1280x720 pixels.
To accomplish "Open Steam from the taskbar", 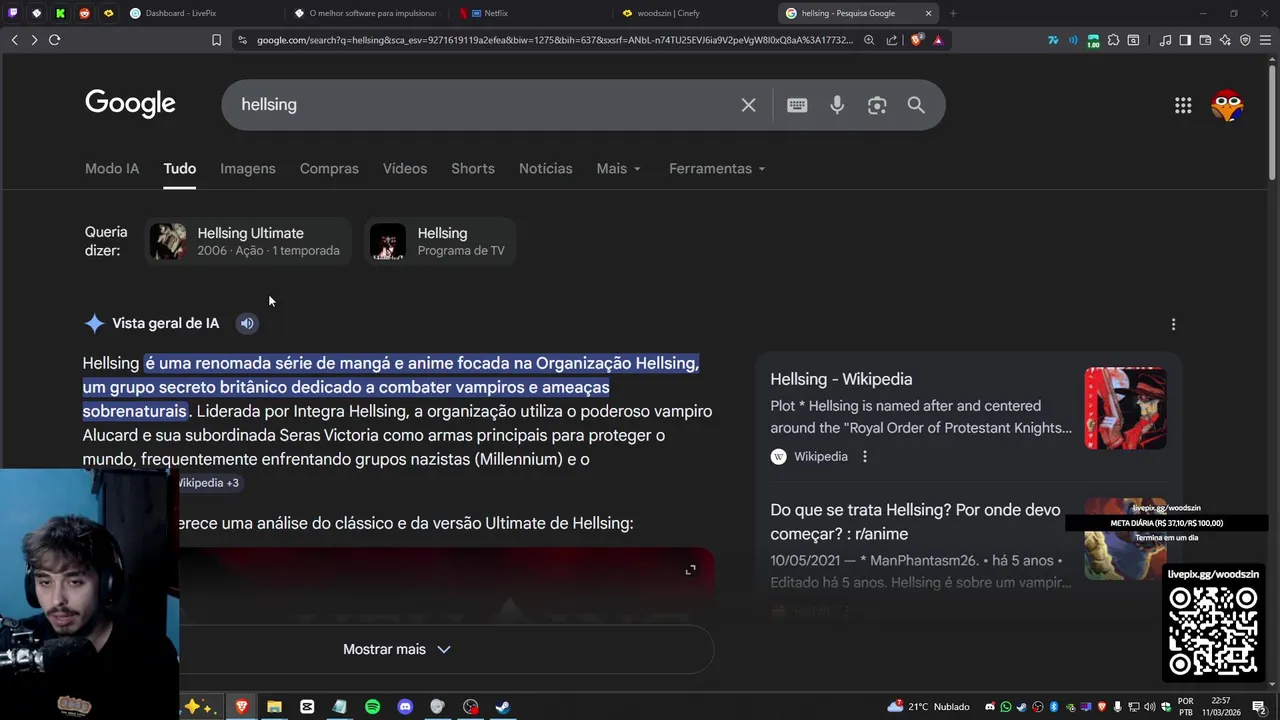I will [x=503, y=707].
